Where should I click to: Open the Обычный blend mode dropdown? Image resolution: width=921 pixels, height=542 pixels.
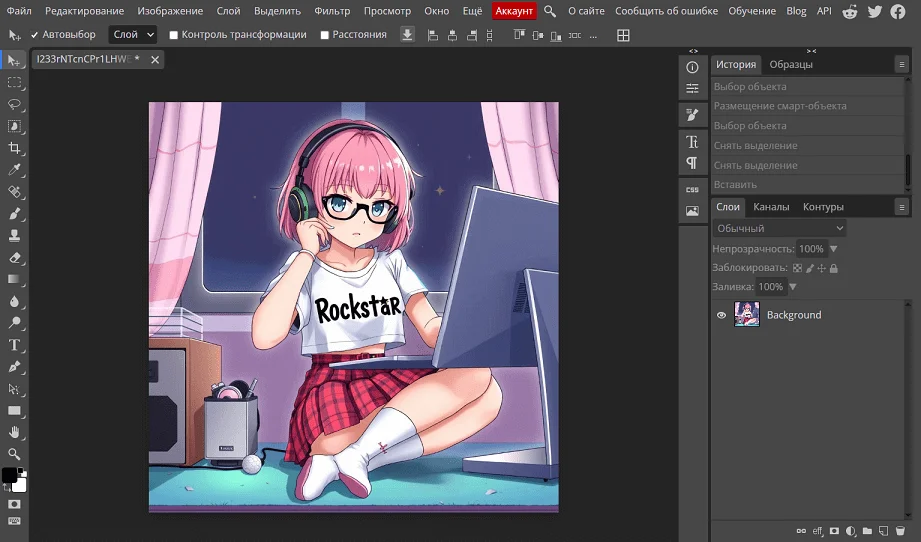779,229
